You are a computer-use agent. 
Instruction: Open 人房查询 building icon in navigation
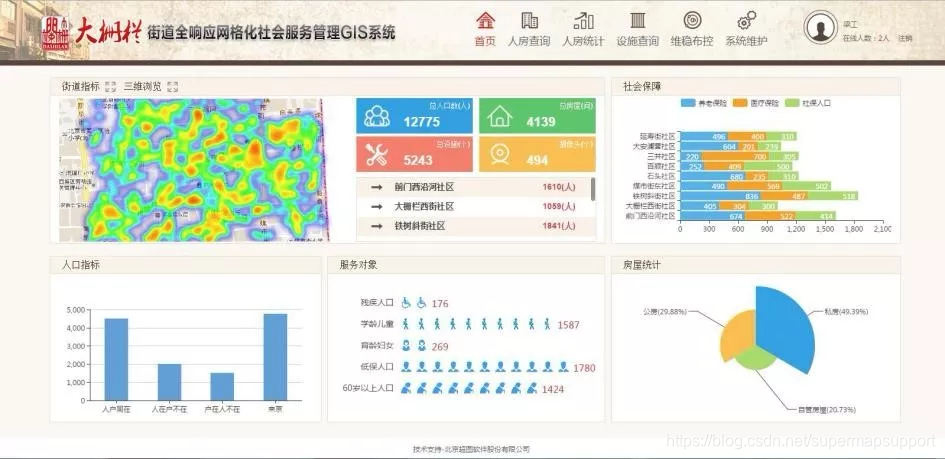(529, 20)
